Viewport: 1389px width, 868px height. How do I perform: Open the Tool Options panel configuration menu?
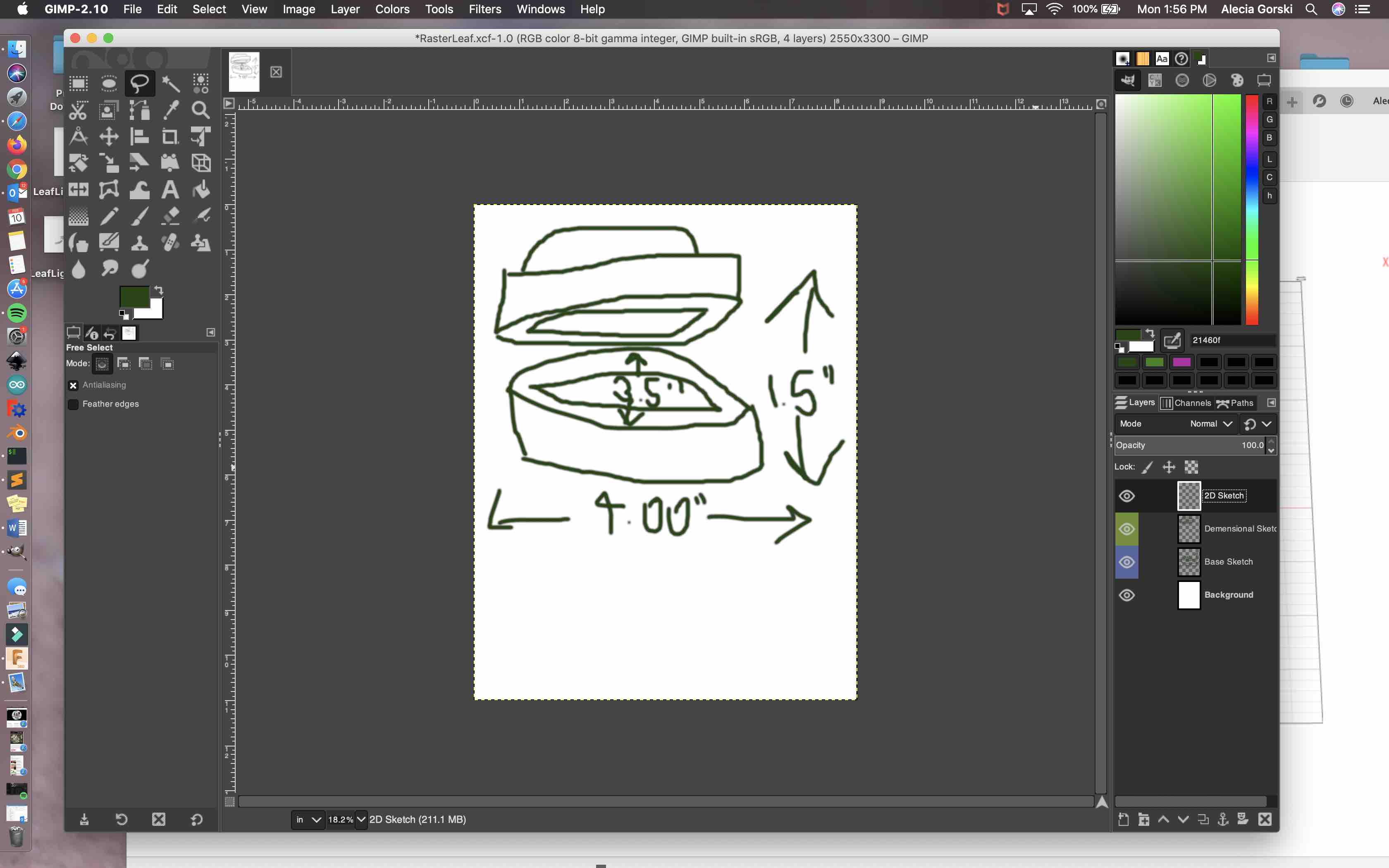click(x=211, y=332)
